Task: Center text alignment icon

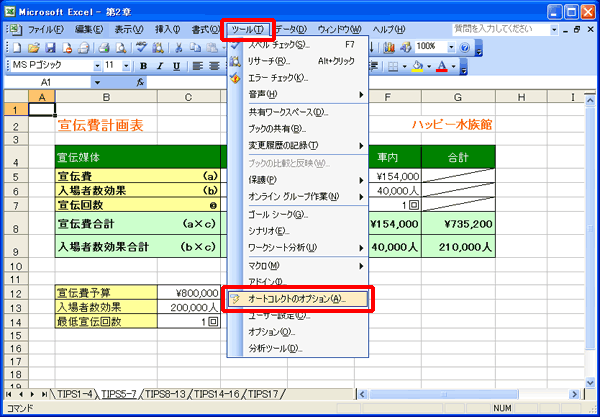Action: (x=214, y=67)
